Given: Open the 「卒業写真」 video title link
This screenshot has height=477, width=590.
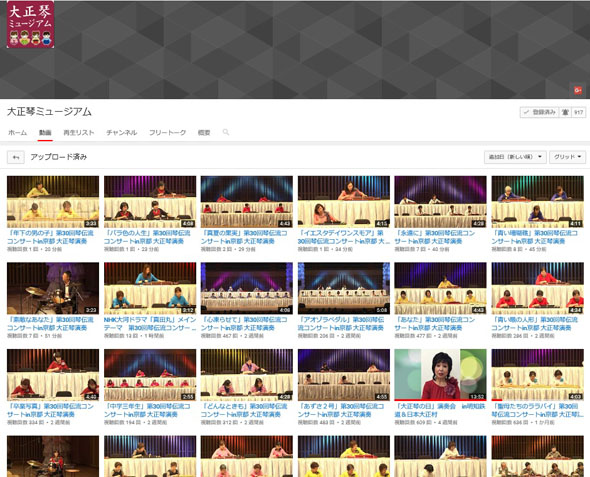Looking at the screenshot, I should [50, 410].
